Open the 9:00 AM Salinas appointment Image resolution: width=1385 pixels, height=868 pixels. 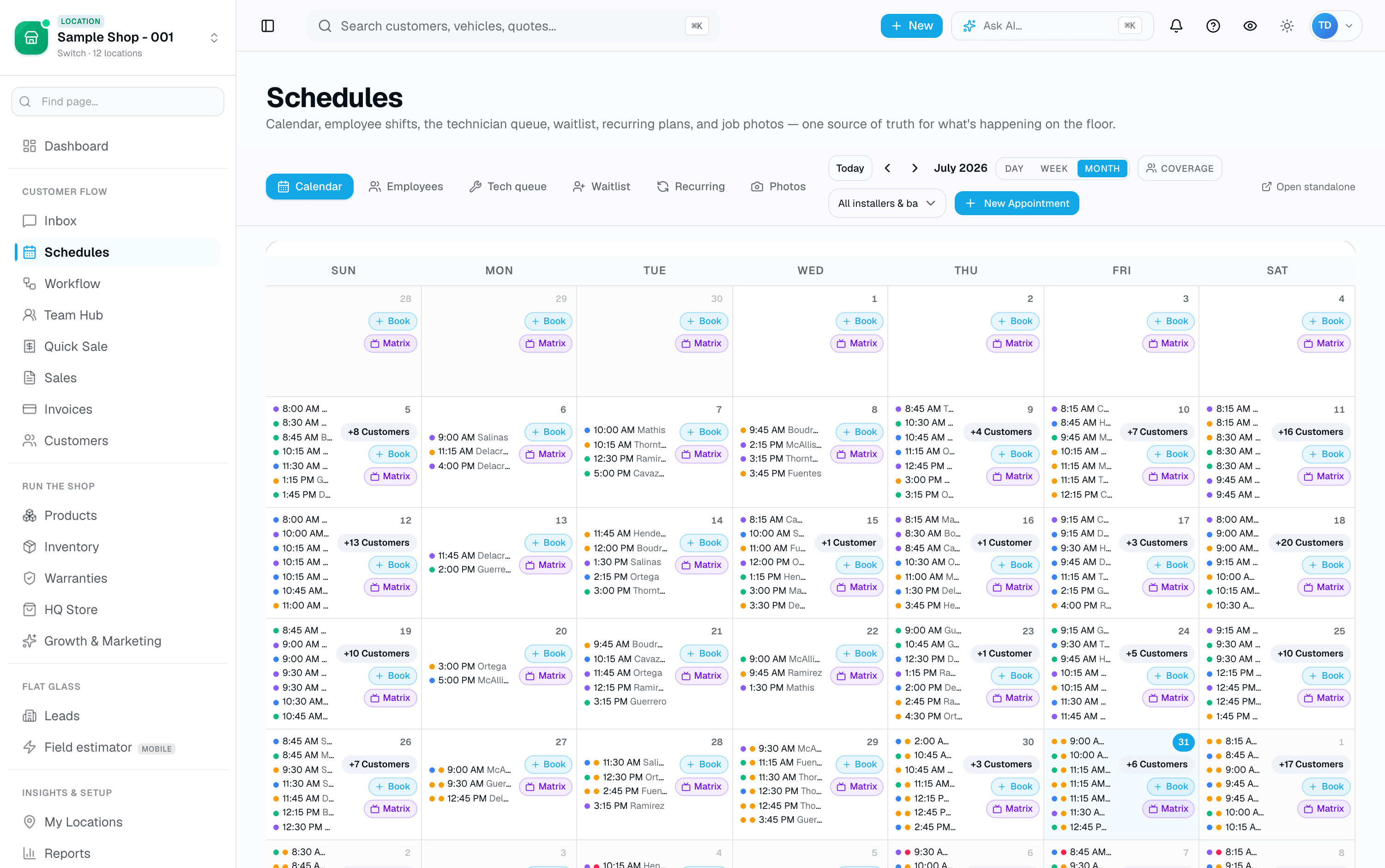[469, 437]
